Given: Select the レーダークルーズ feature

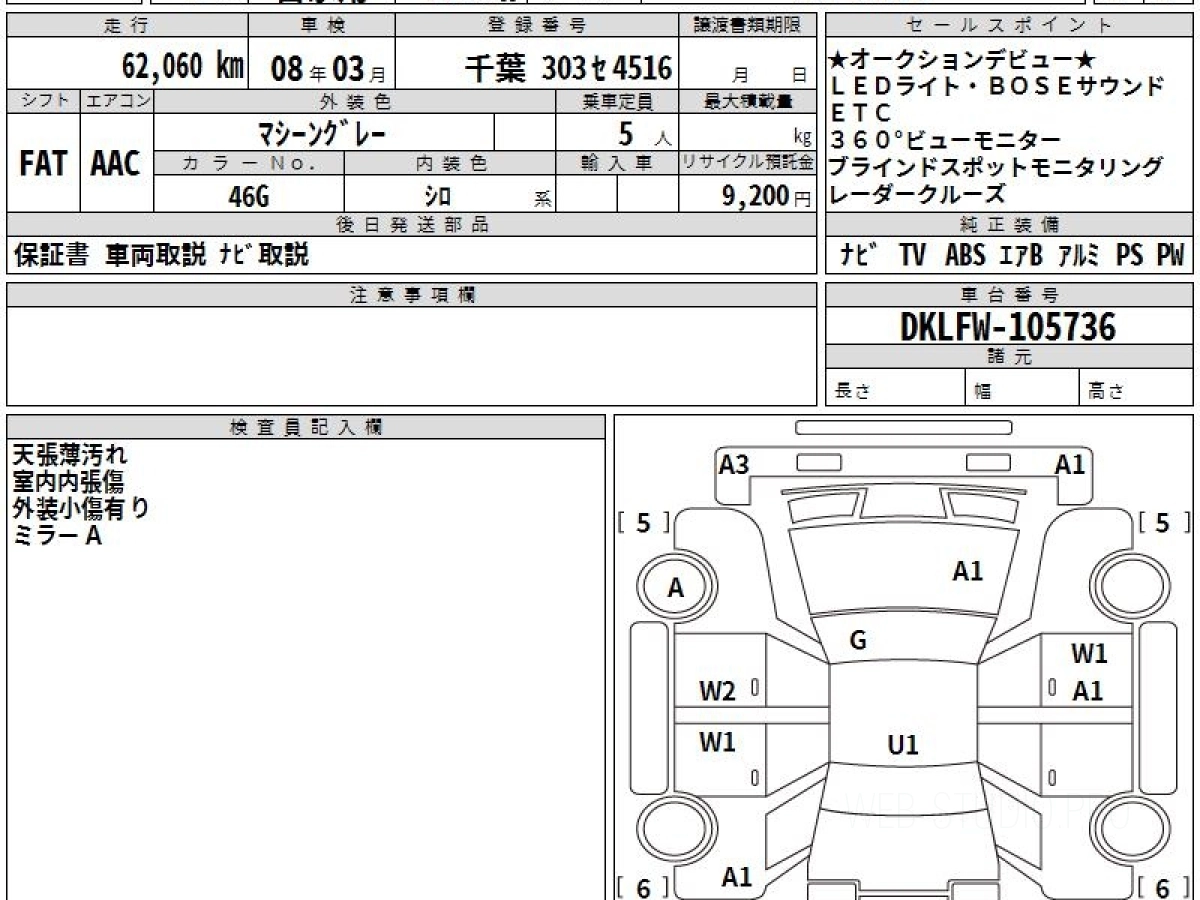Looking at the screenshot, I should (x=917, y=194).
